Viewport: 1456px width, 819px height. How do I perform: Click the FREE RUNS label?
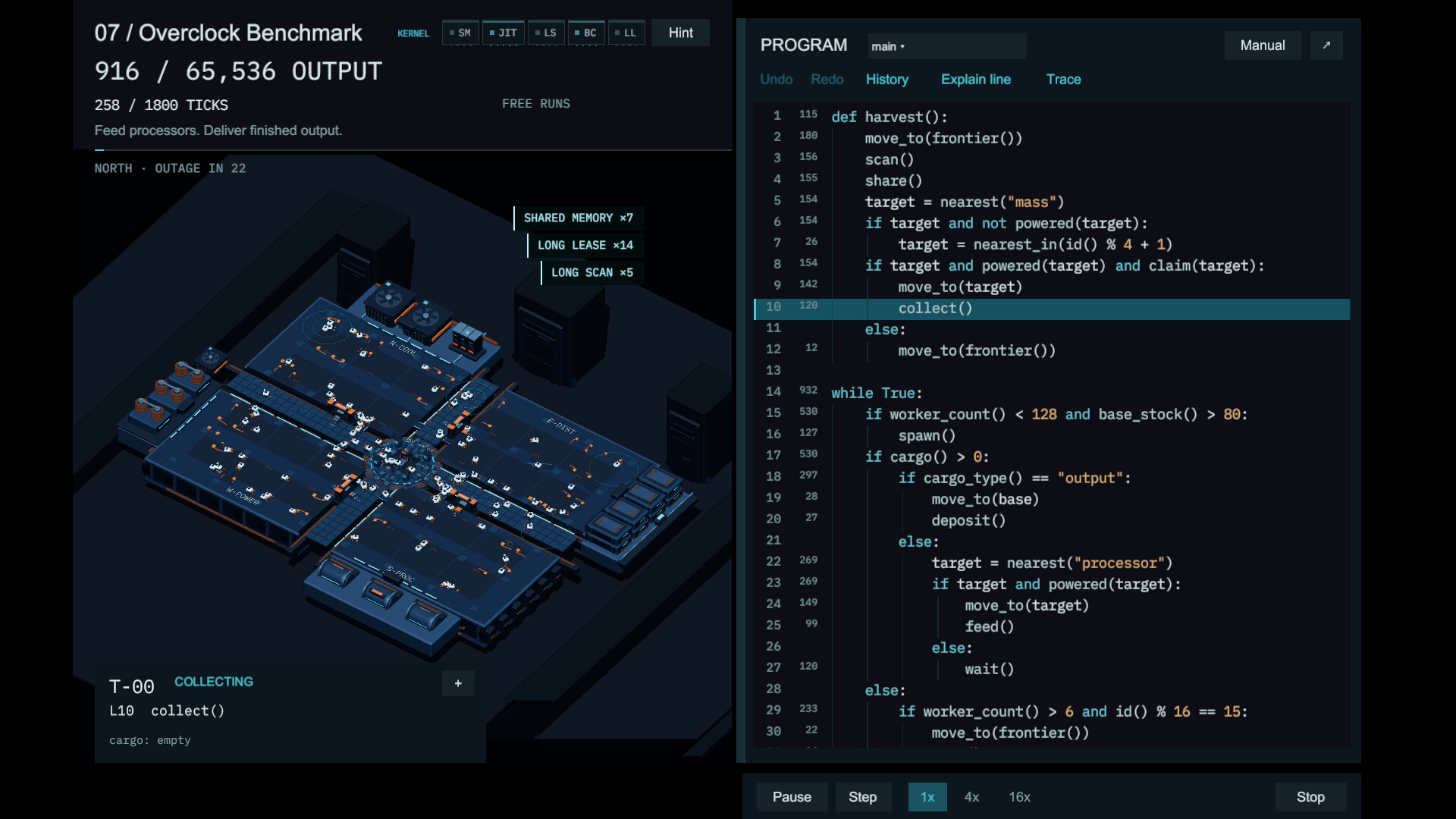click(536, 104)
